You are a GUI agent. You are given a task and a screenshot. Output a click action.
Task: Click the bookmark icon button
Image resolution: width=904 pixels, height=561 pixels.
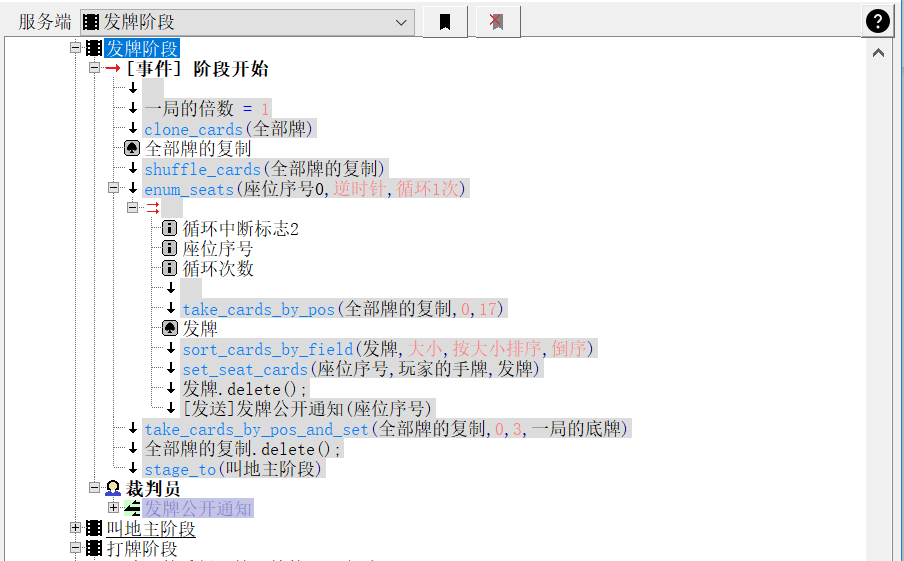(445, 22)
